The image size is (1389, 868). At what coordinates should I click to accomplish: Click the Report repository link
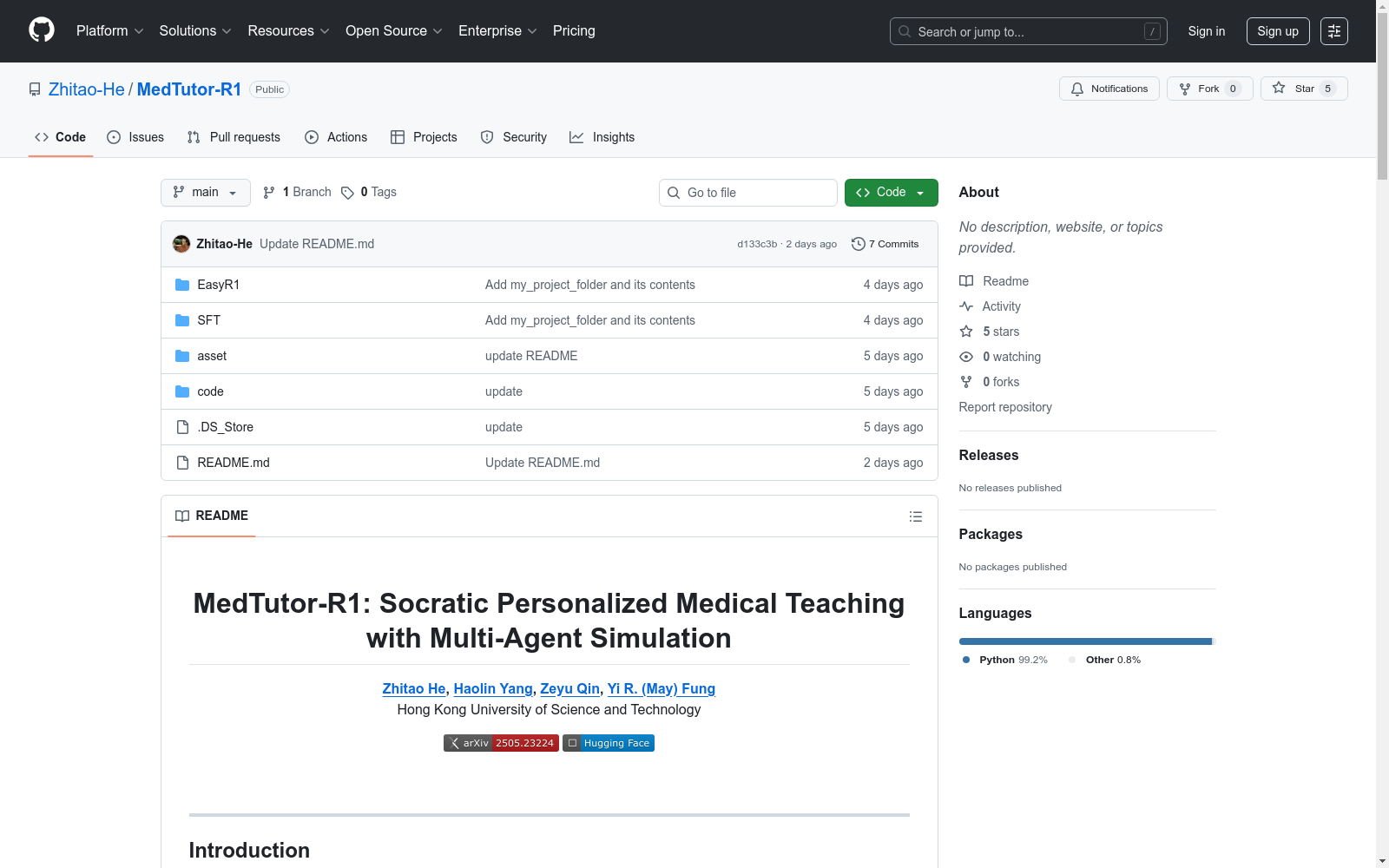(1005, 407)
